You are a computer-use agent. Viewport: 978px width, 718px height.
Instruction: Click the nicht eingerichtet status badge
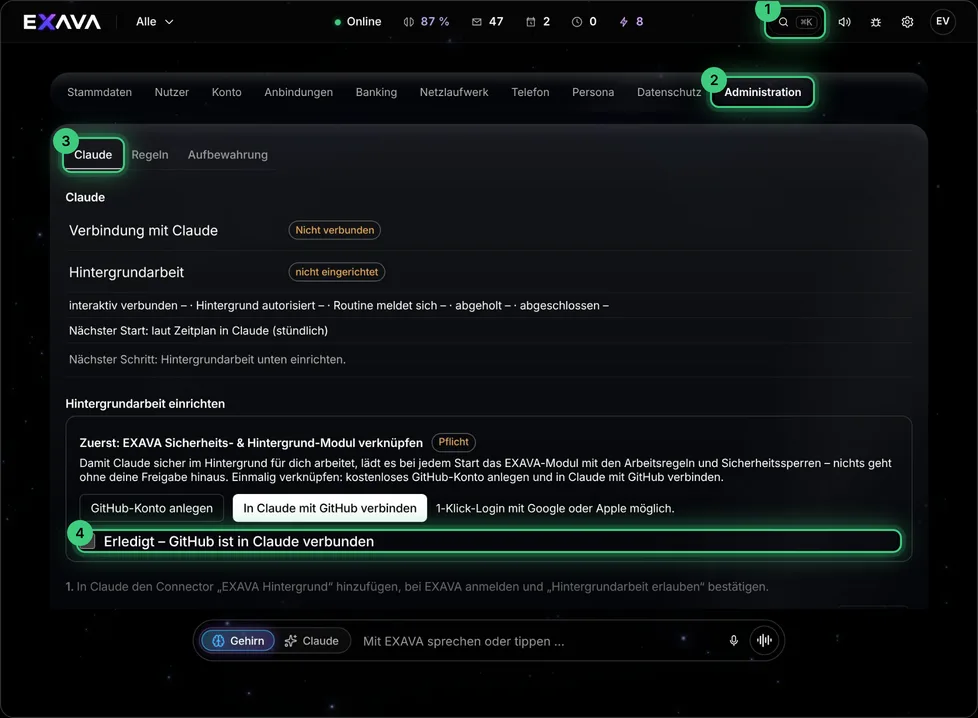tap(336, 272)
